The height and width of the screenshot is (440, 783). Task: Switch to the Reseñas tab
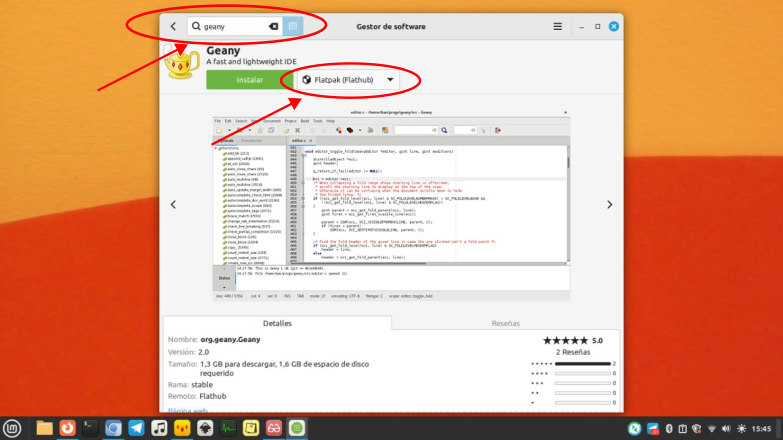[505, 323]
